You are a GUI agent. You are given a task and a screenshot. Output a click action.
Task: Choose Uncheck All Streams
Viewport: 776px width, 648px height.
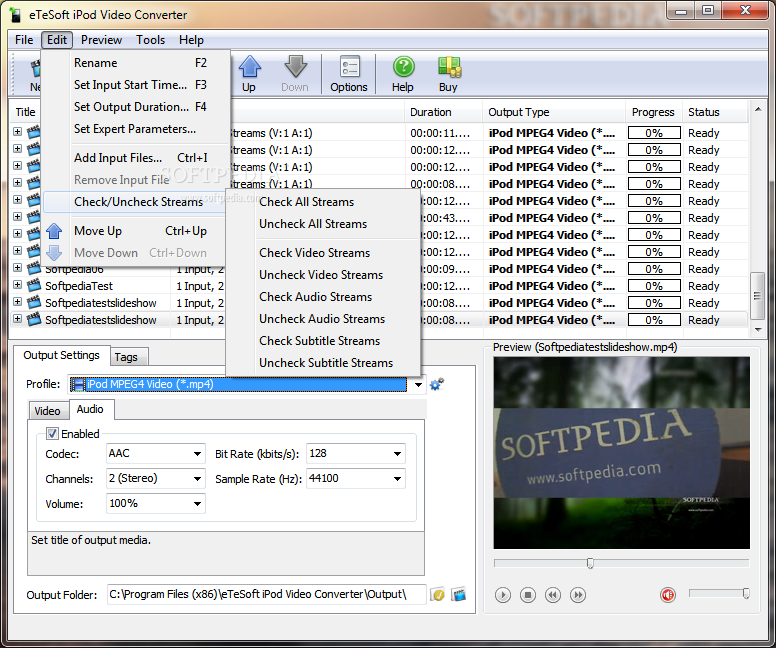pyautogui.click(x=323, y=224)
